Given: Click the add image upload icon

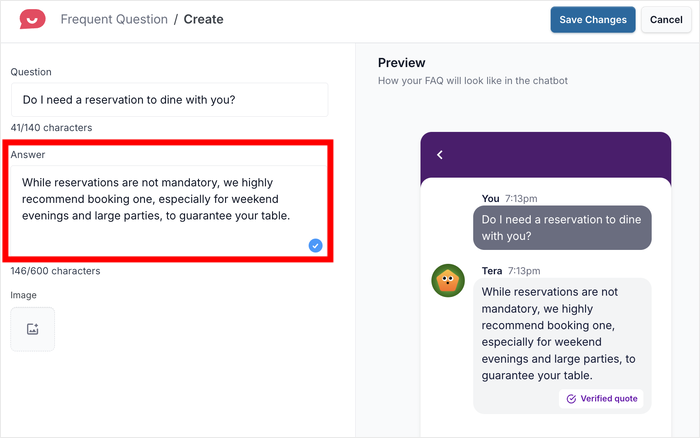Looking at the screenshot, I should [x=33, y=329].
